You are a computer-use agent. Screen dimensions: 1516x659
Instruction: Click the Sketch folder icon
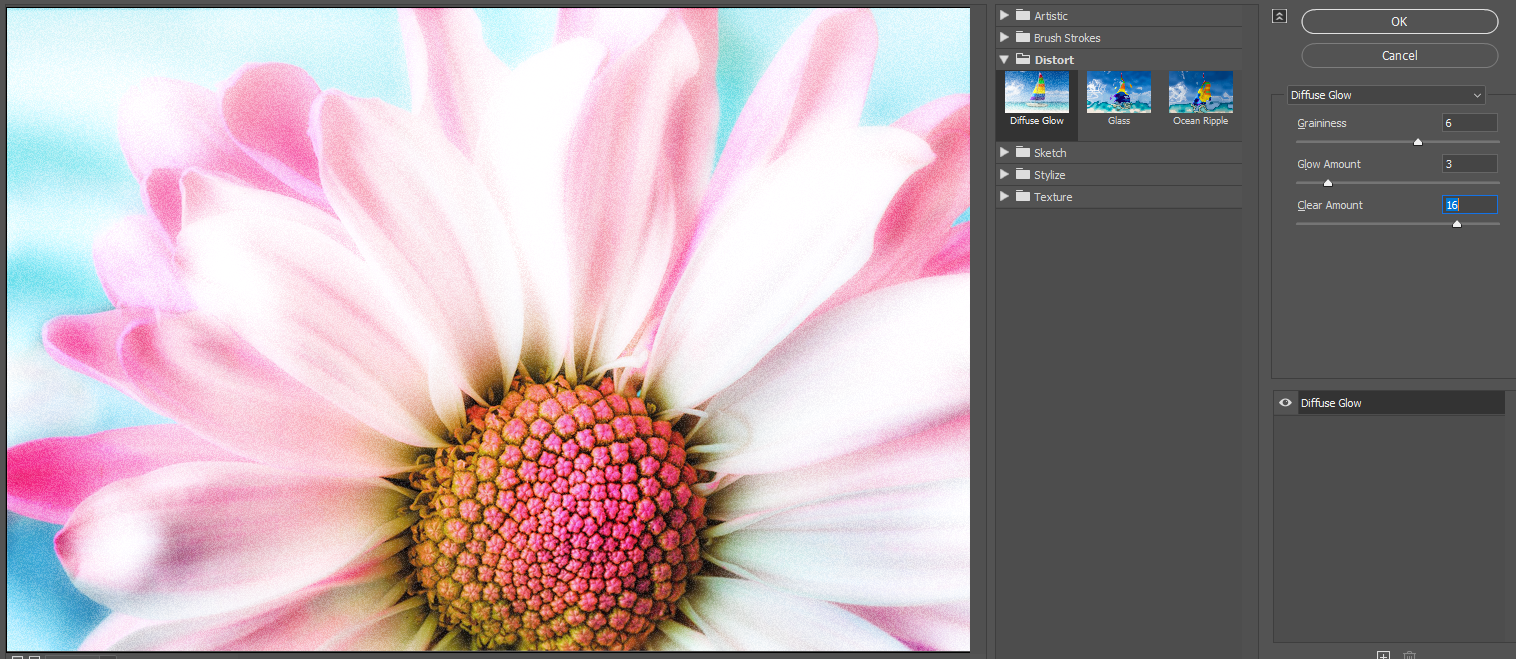pos(1022,153)
